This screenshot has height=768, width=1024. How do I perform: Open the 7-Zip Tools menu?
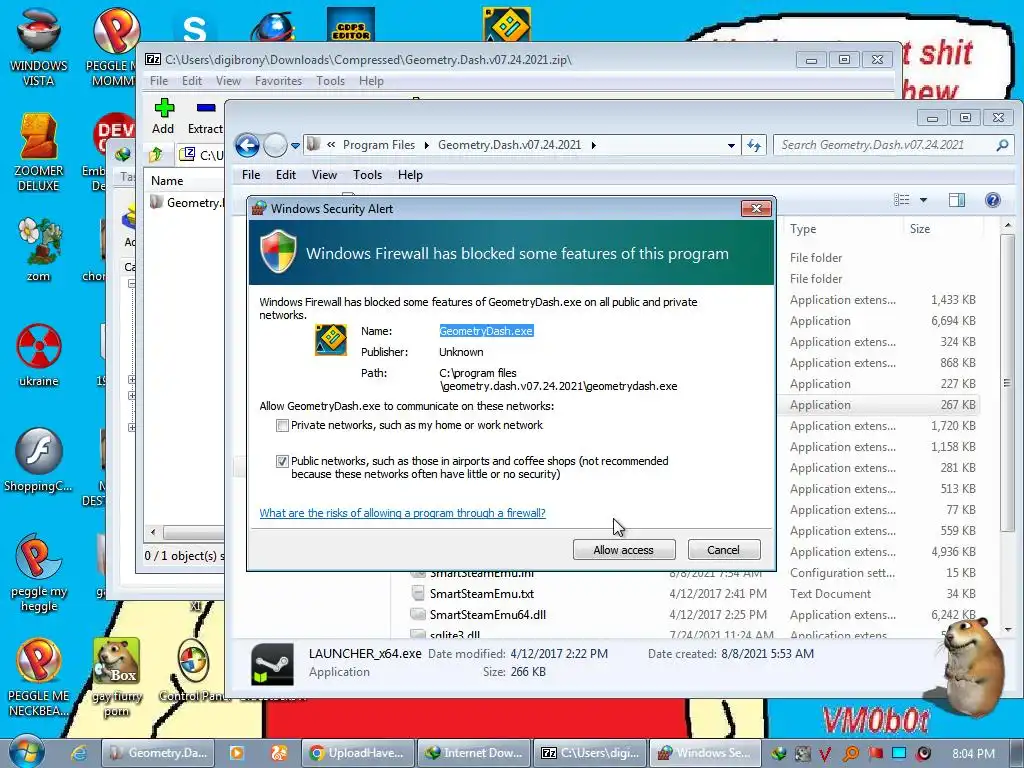(330, 81)
